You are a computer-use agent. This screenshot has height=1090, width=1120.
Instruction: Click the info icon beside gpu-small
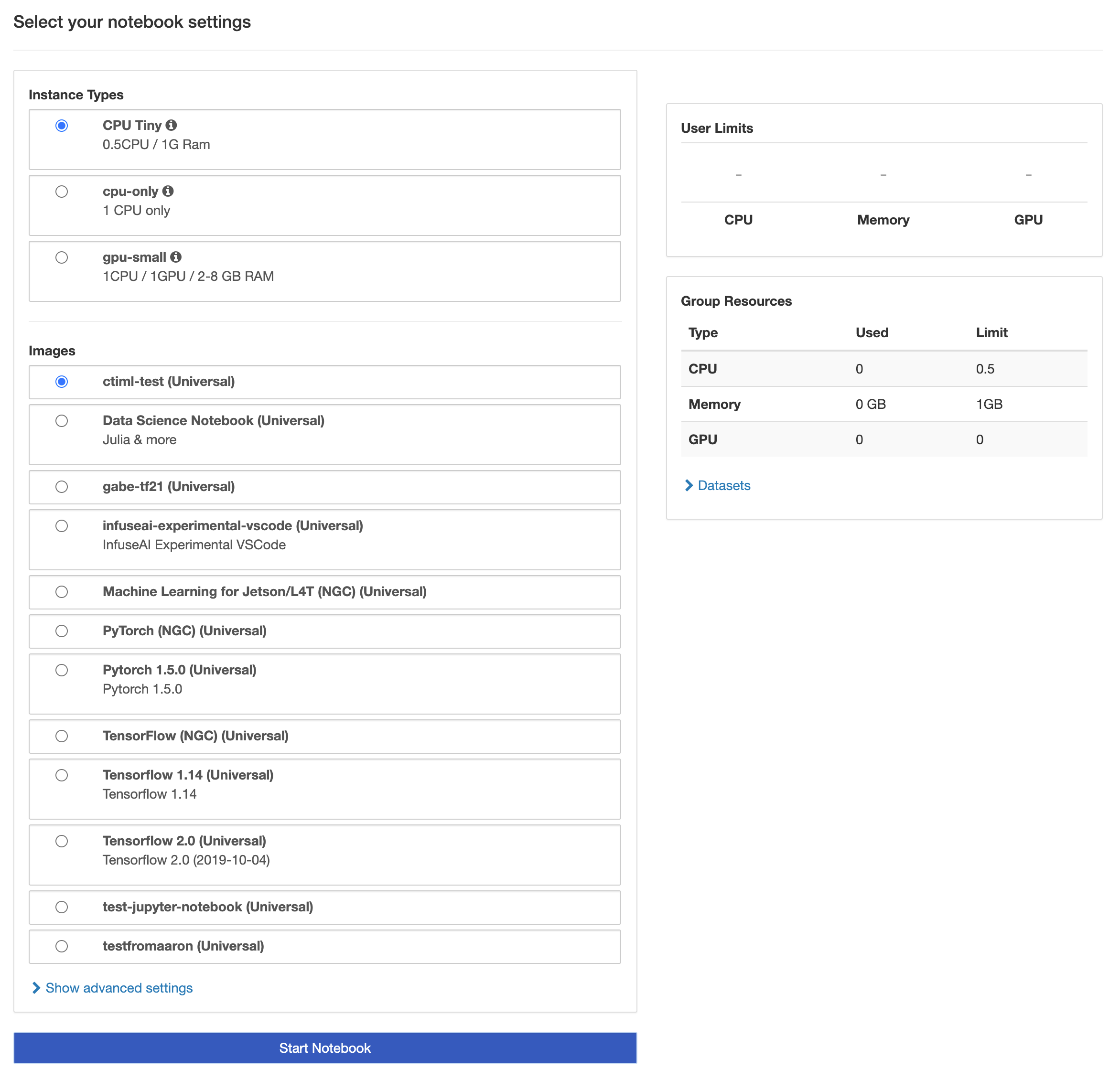176,256
